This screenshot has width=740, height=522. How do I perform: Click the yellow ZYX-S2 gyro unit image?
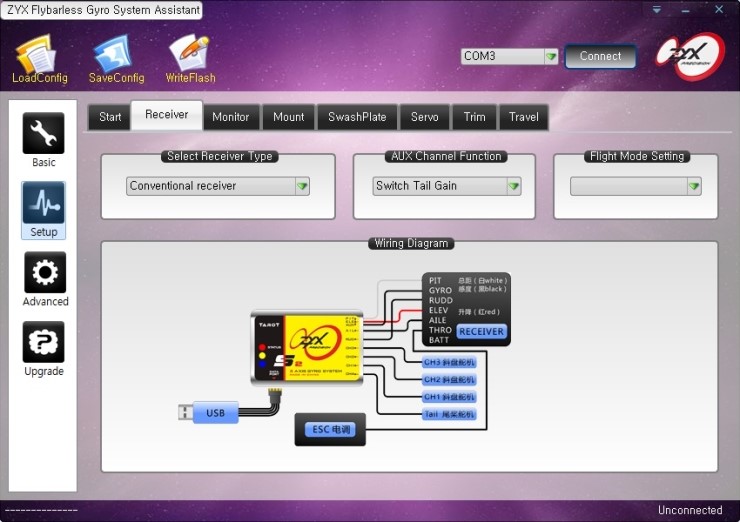[307, 348]
